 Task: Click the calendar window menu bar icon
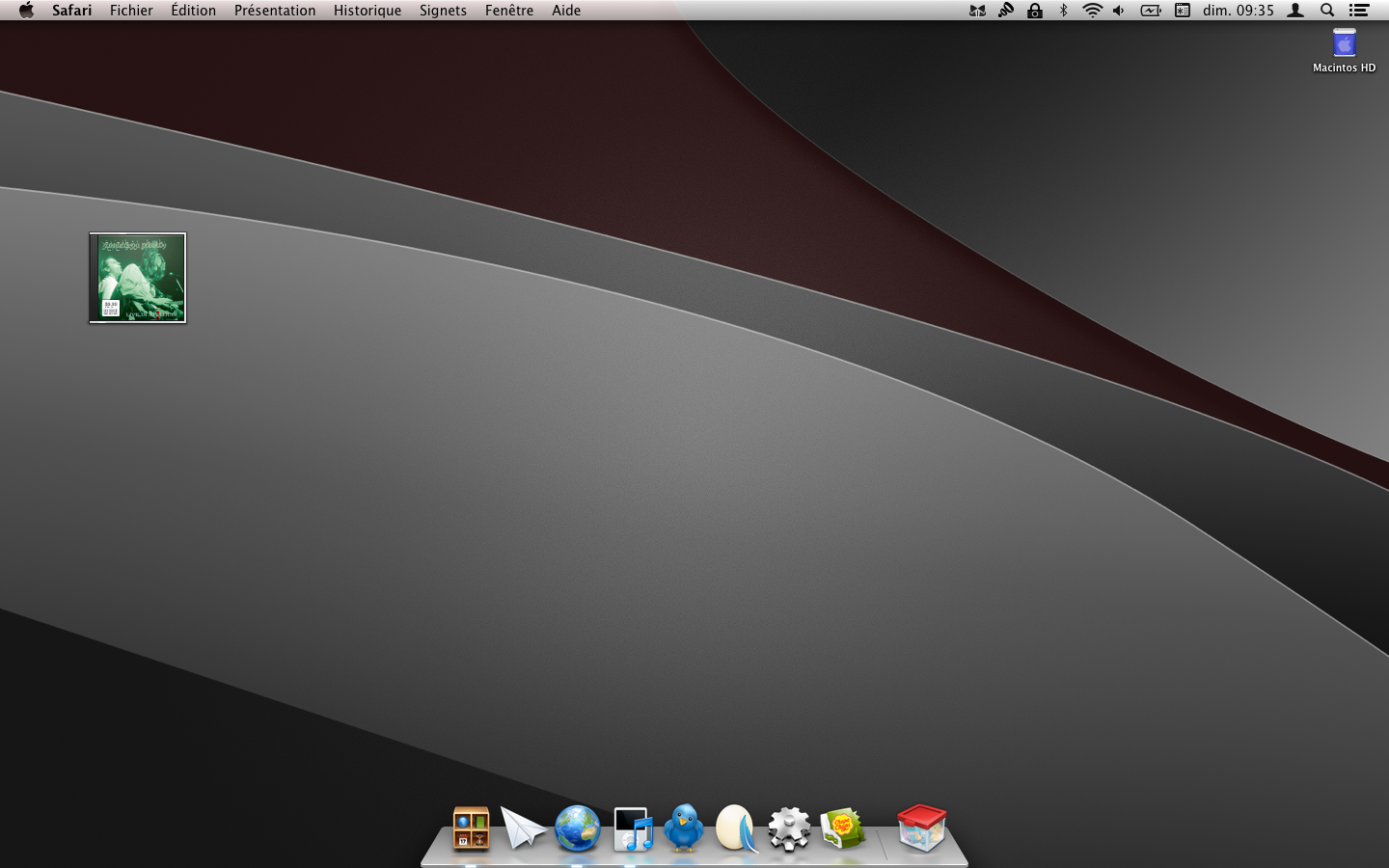(1182, 11)
